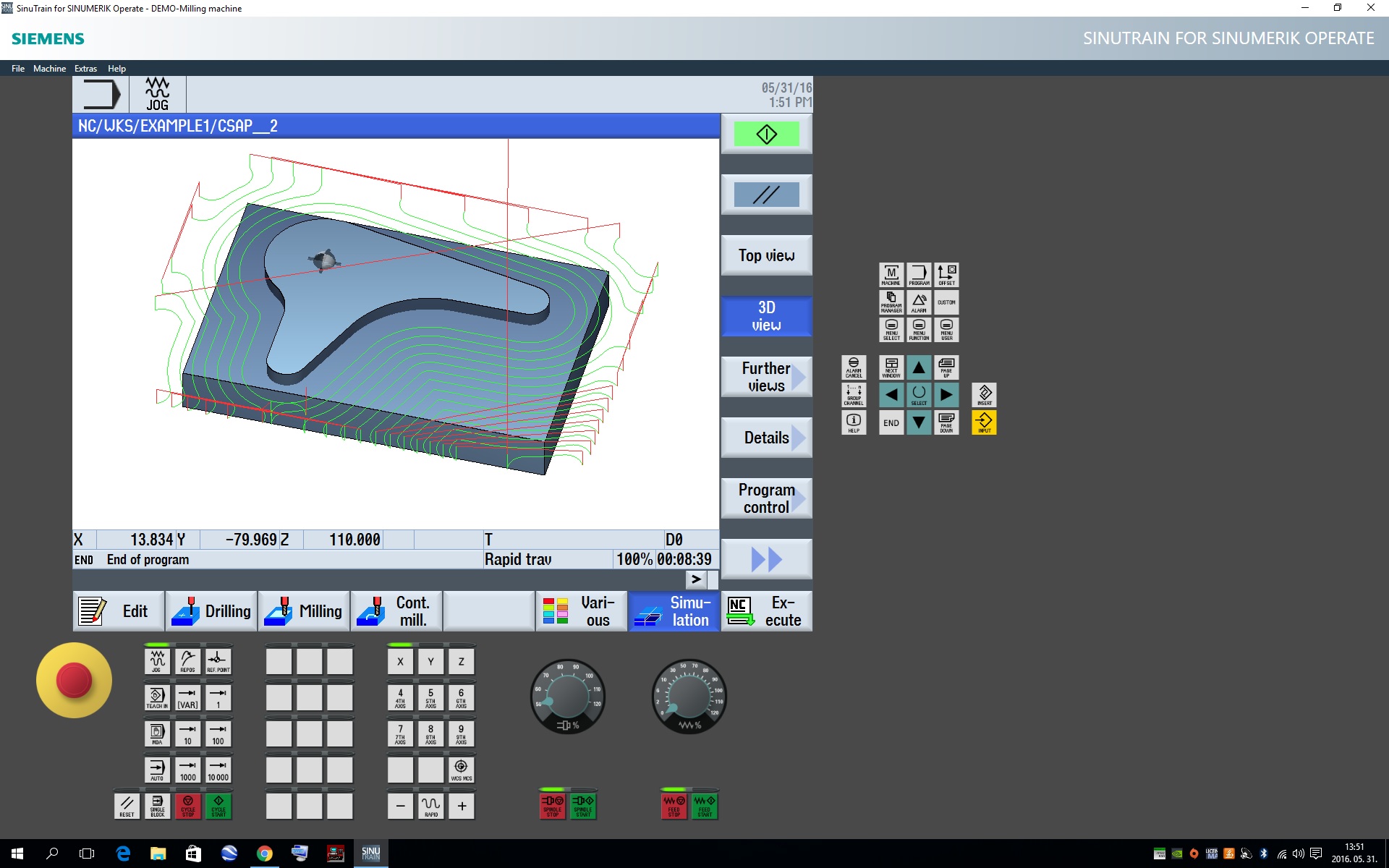The image size is (1389, 868).
Task: Switch to the Milling tab
Action: pos(304,611)
